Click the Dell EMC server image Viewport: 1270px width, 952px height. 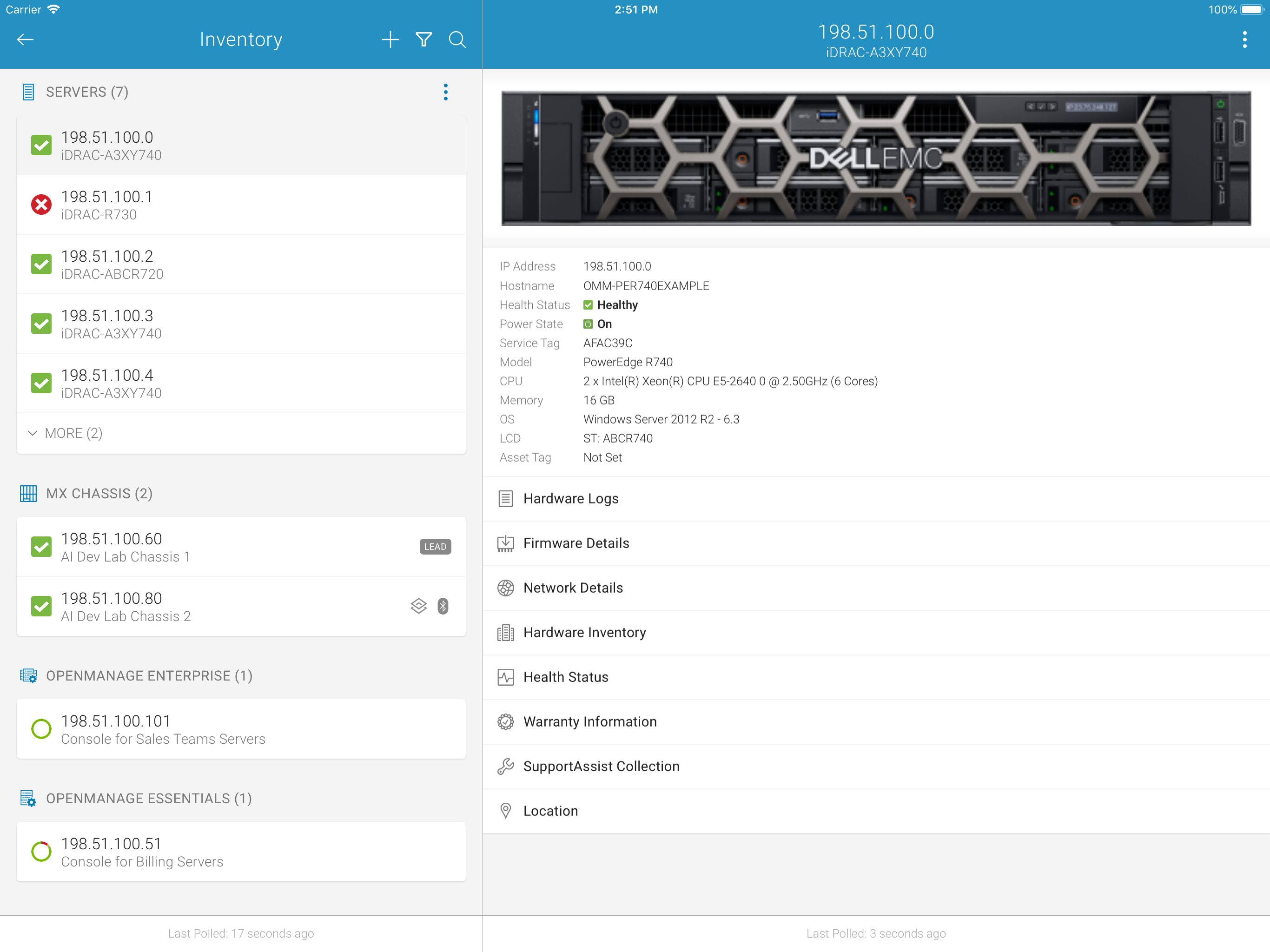[875, 159]
